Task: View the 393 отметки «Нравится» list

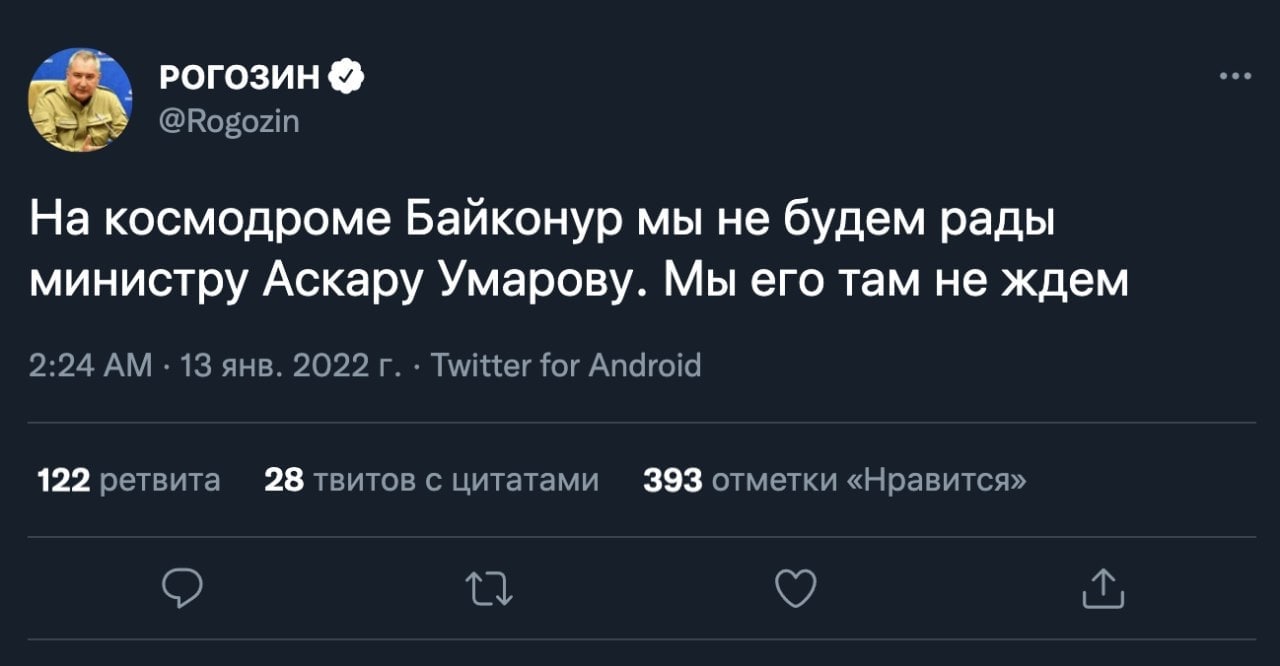Action: [835, 481]
